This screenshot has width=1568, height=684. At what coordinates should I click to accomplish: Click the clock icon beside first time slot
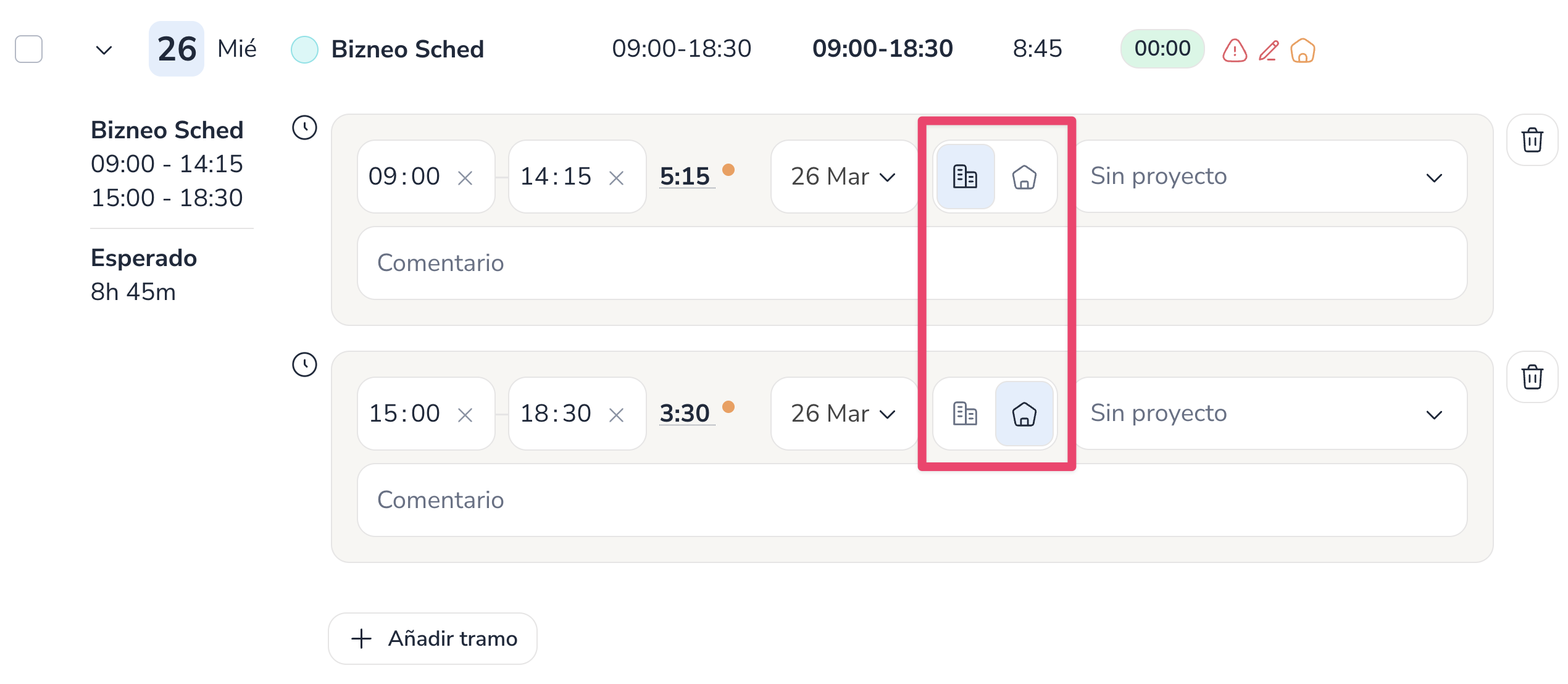304,128
